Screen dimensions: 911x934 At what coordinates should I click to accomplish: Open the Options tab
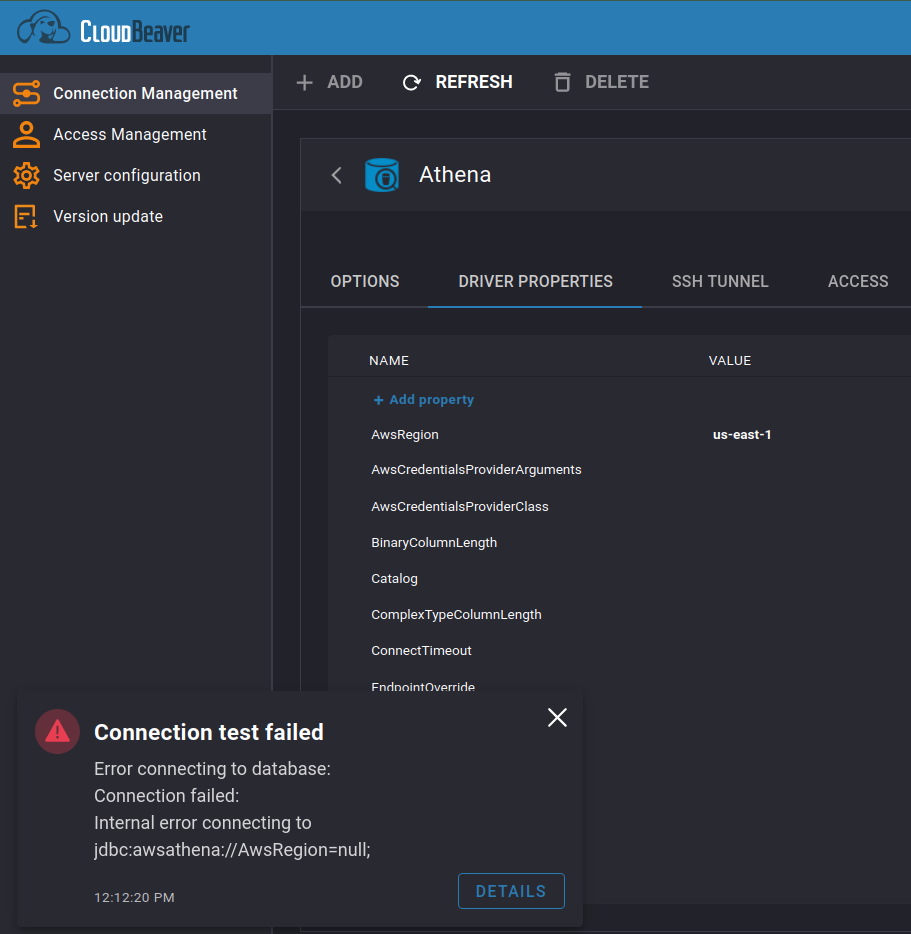[364, 281]
